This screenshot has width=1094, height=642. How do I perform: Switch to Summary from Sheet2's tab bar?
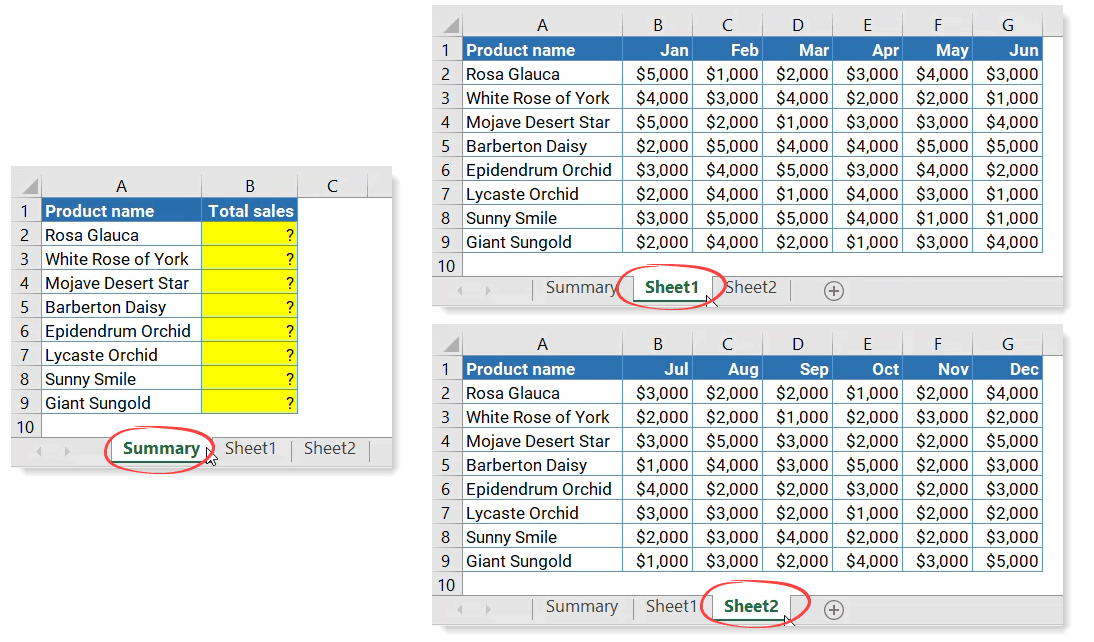pos(581,606)
